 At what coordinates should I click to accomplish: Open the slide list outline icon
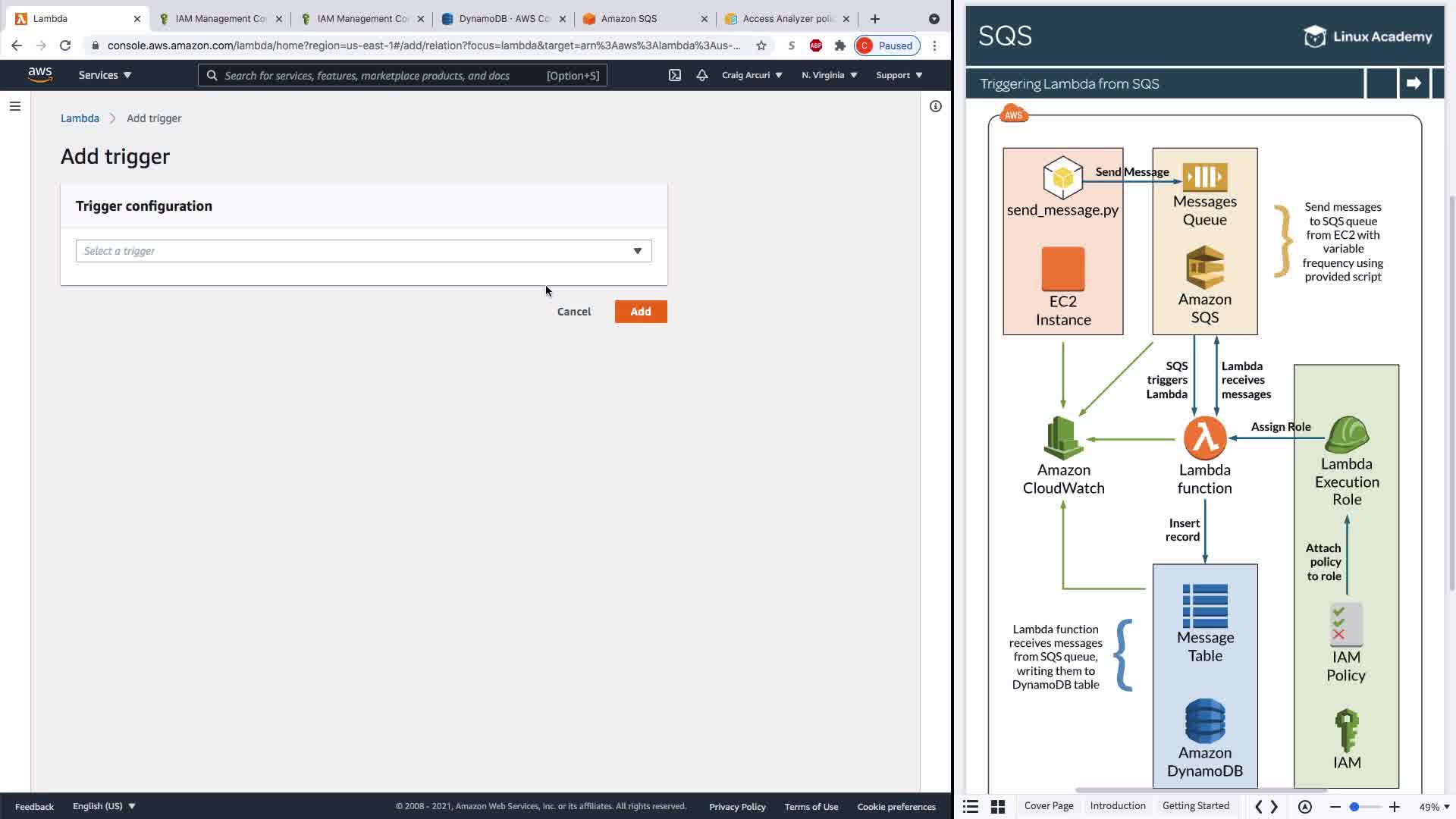coord(971,807)
